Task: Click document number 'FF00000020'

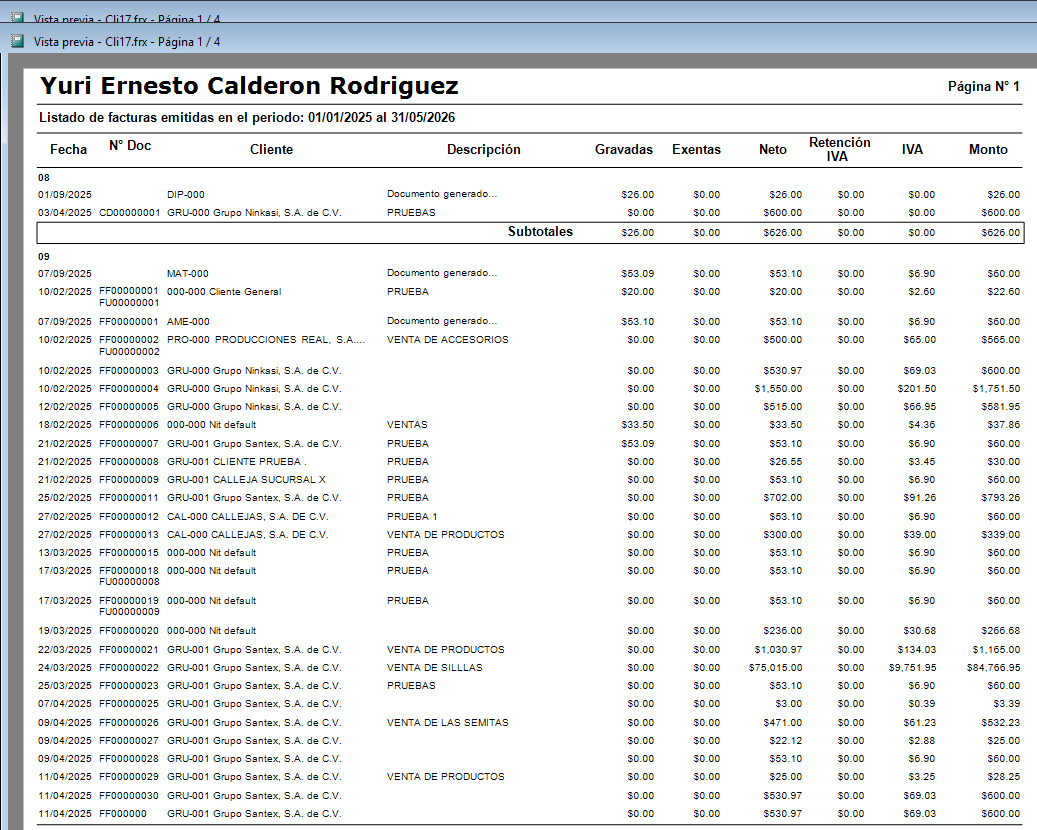Action: (129, 631)
